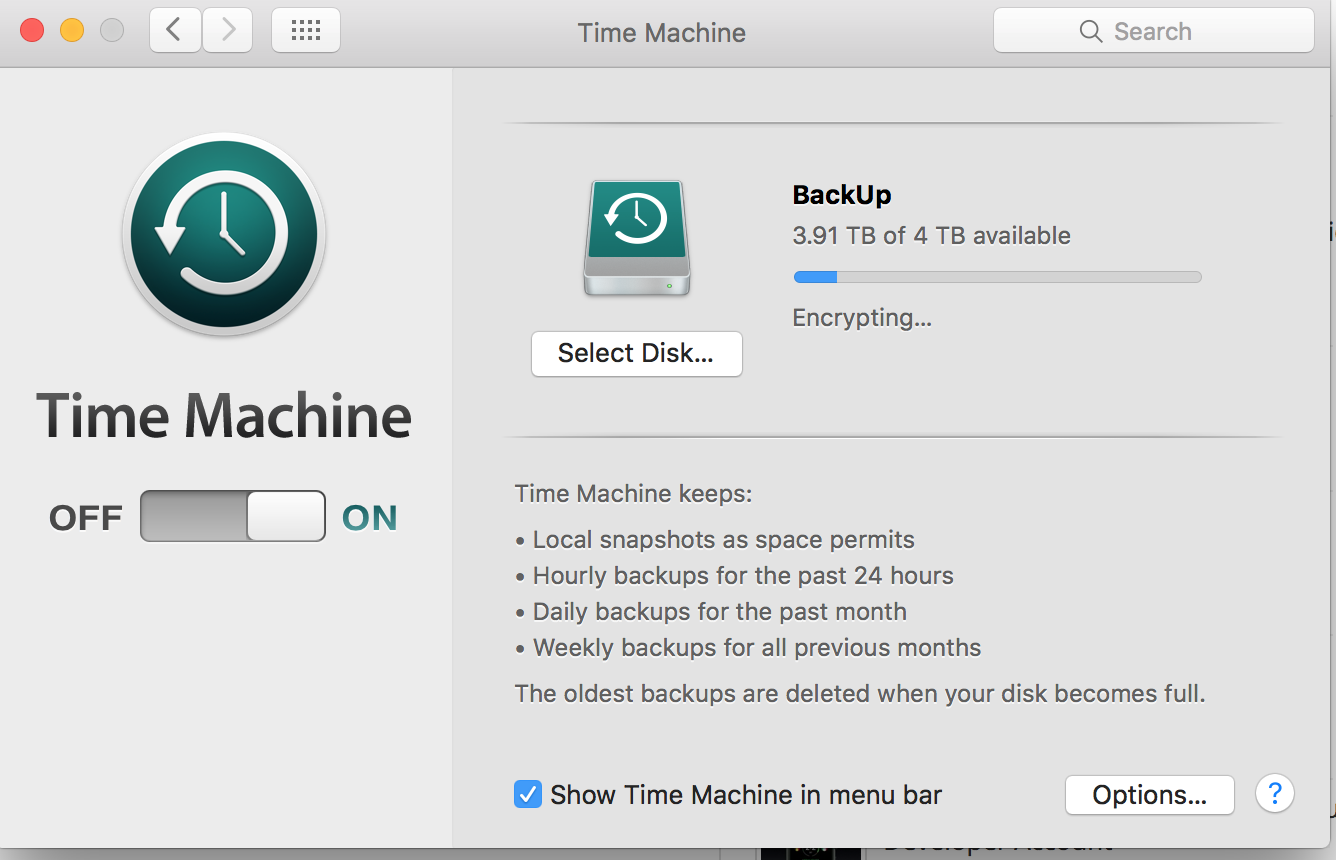Click 'The oldest backups are deleted' sentence
1336x860 pixels.
pos(860,694)
